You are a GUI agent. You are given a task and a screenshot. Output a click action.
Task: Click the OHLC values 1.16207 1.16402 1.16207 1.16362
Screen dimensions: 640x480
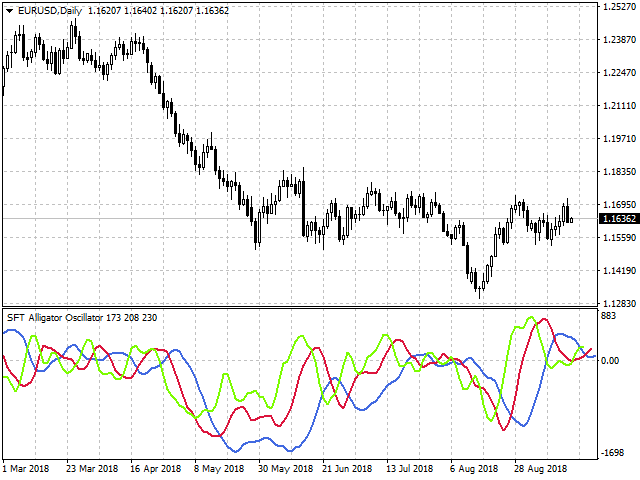(x=158, y=11)
